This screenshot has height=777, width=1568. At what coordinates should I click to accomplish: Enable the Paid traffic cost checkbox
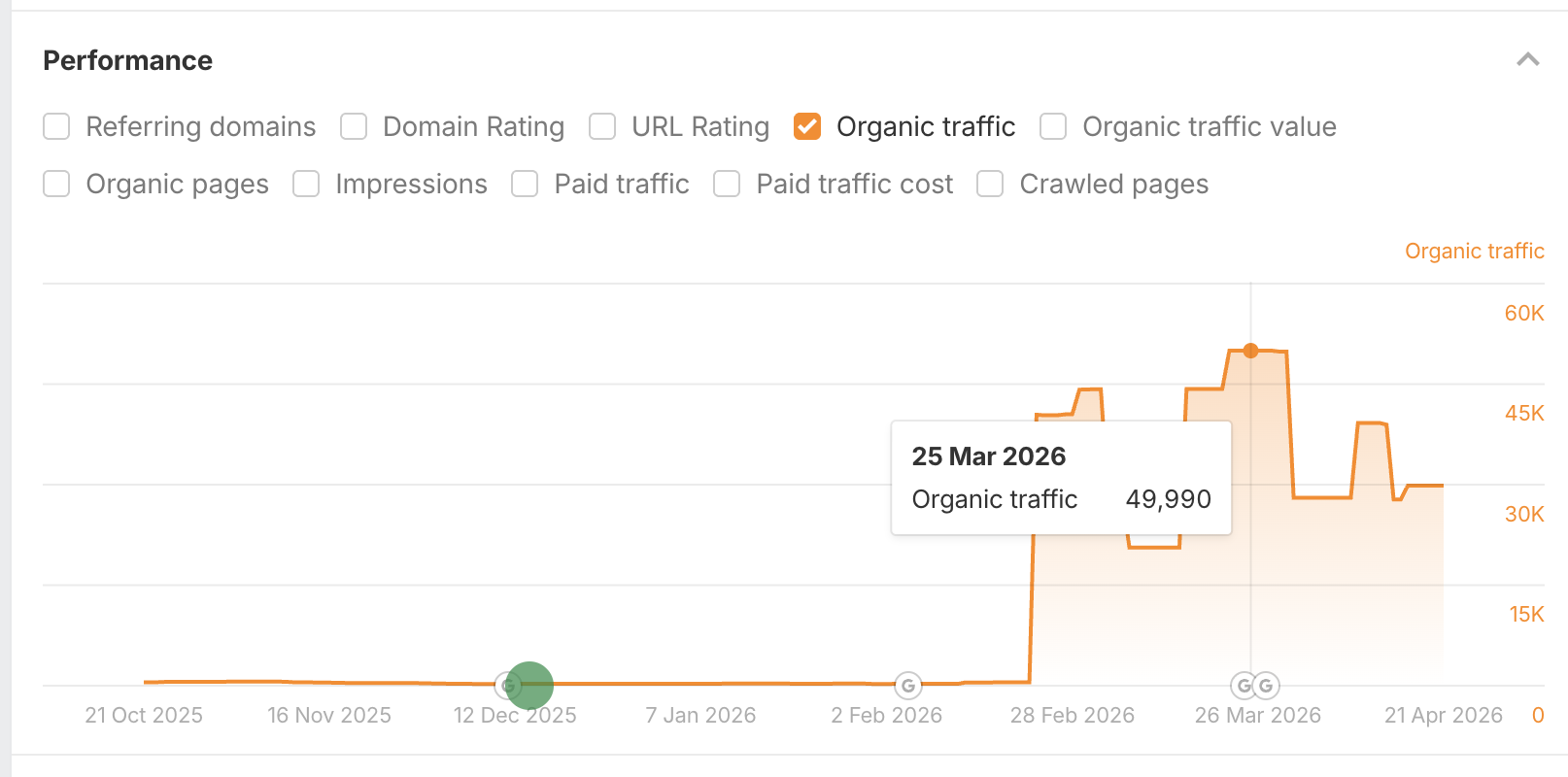[x=727, y=185]
